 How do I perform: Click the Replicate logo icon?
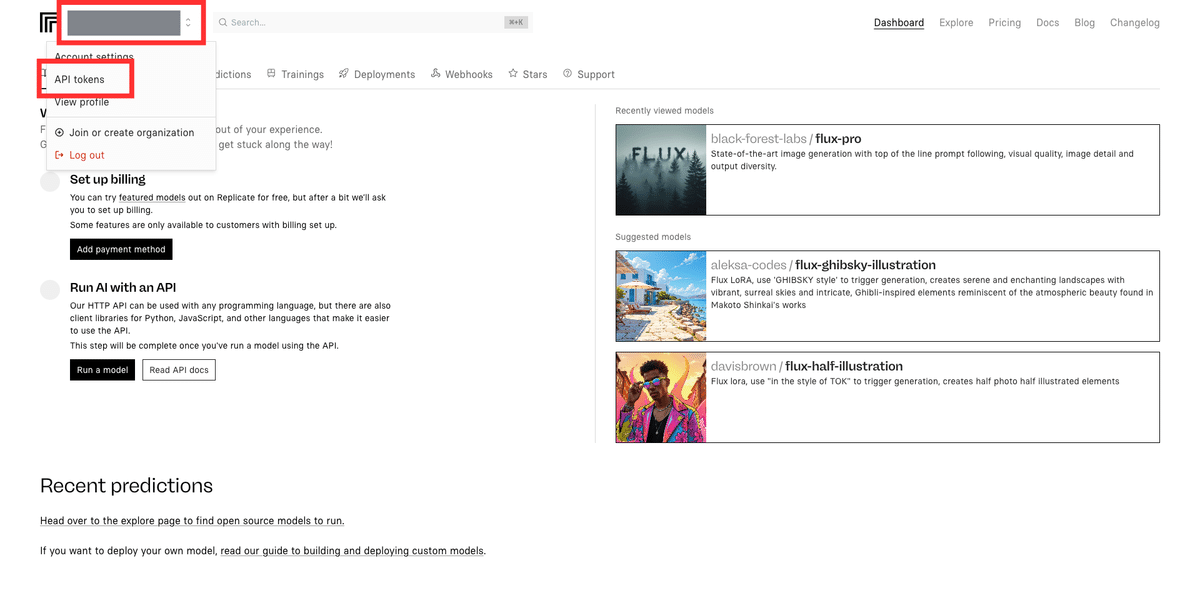pos(48,22)
